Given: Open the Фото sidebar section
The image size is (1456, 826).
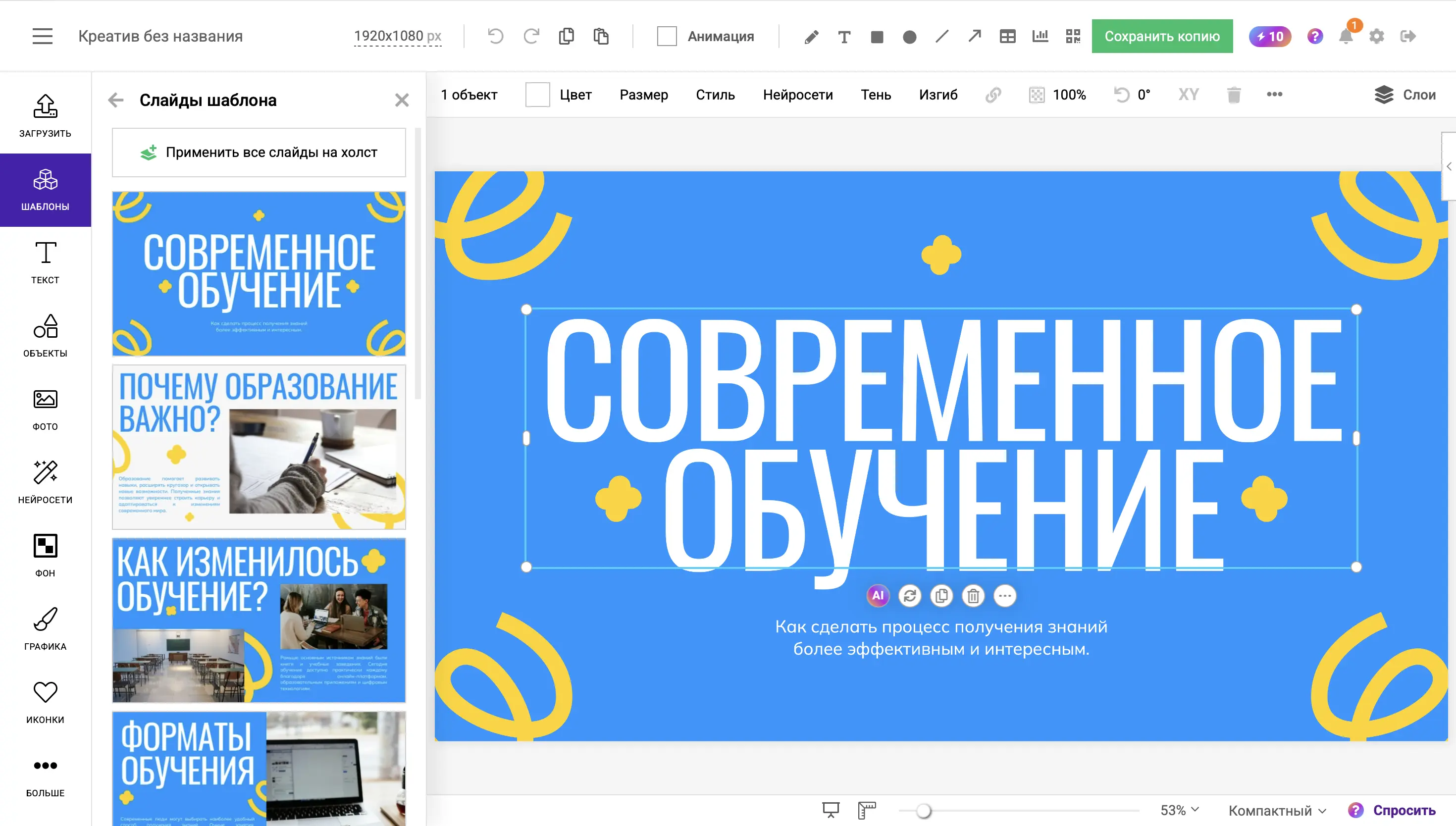Looking at the screenshot, I should (46, 409).
